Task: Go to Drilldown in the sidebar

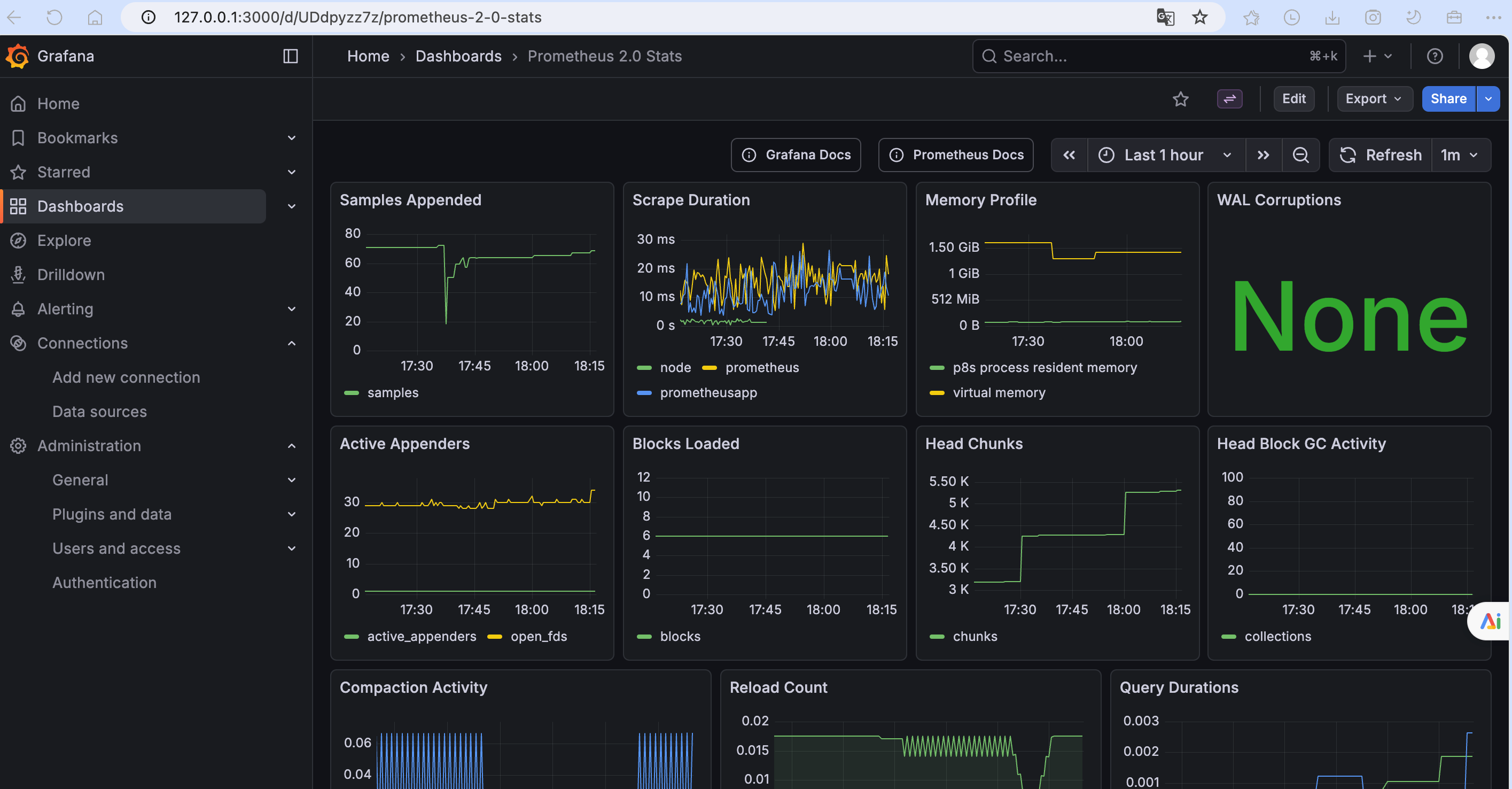Action: pos(71,275)
